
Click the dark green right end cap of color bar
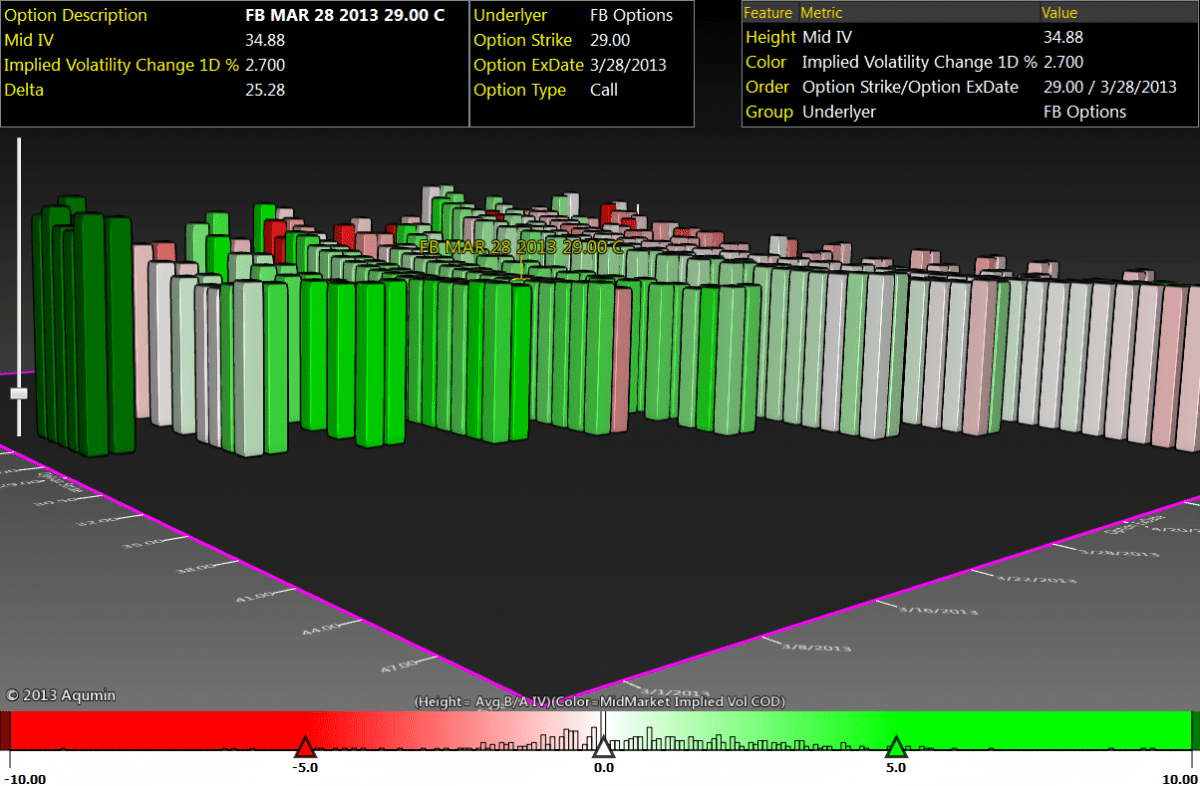tap(1195, 730)
